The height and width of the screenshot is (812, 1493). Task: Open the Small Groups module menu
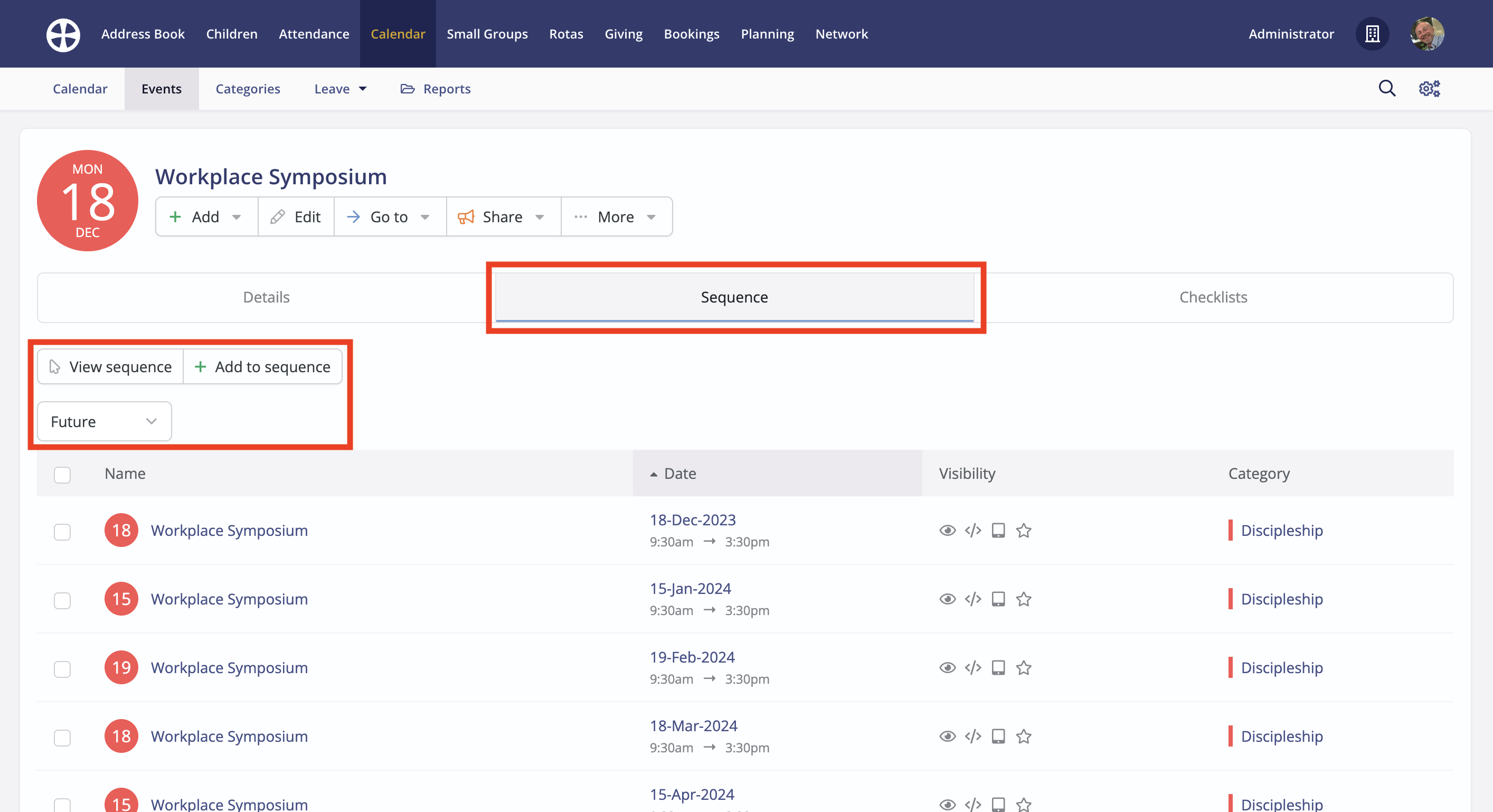coord(487,34)
